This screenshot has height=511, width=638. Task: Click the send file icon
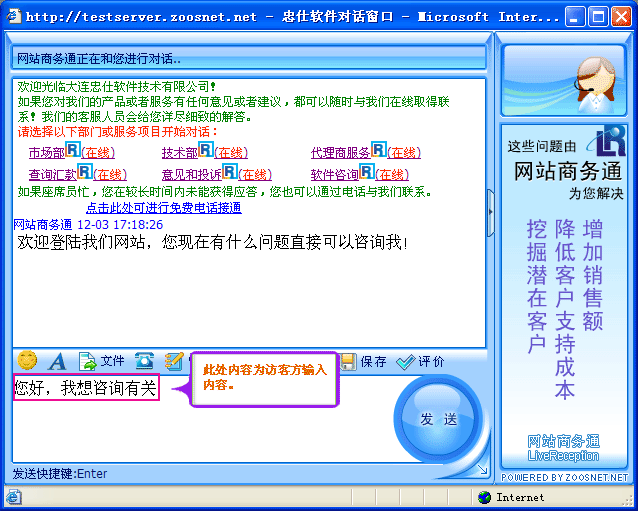pyautogui.click(x=87, y=361)
